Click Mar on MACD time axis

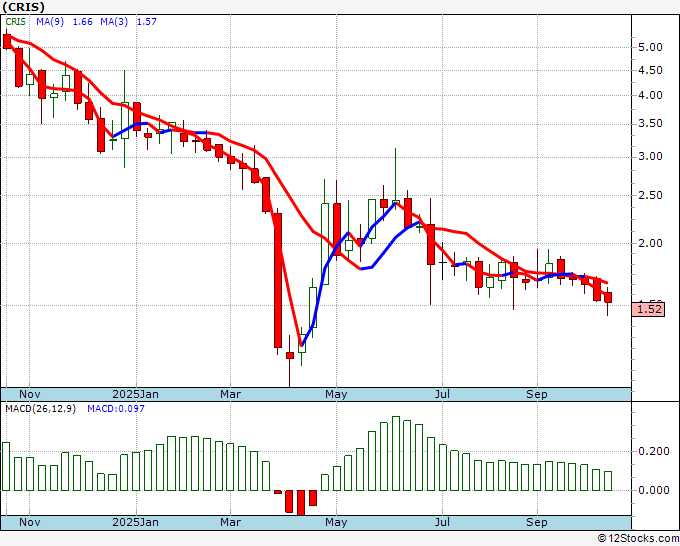230,522
